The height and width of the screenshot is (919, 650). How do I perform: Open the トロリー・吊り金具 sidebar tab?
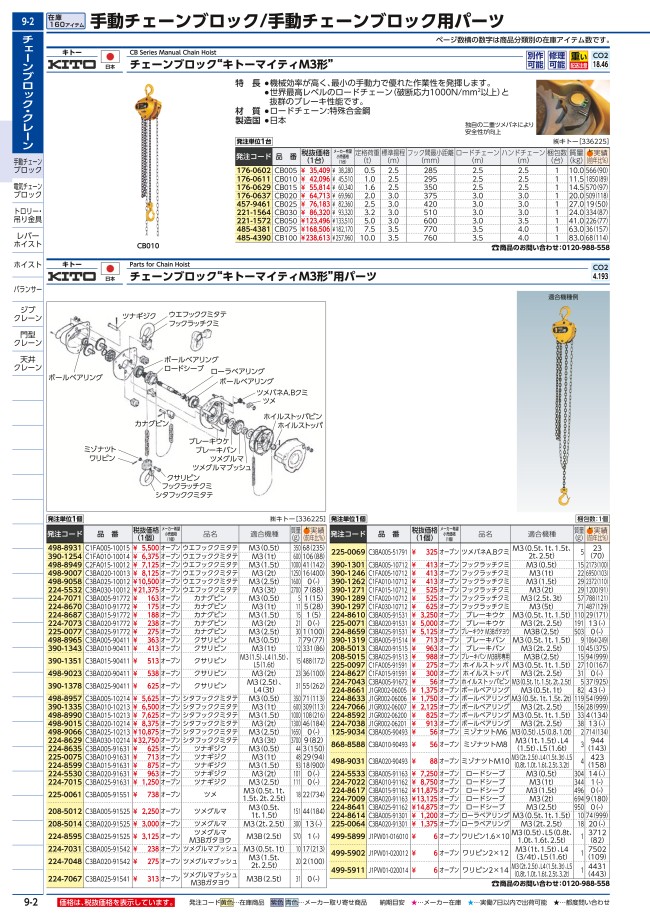pos(28,215)
